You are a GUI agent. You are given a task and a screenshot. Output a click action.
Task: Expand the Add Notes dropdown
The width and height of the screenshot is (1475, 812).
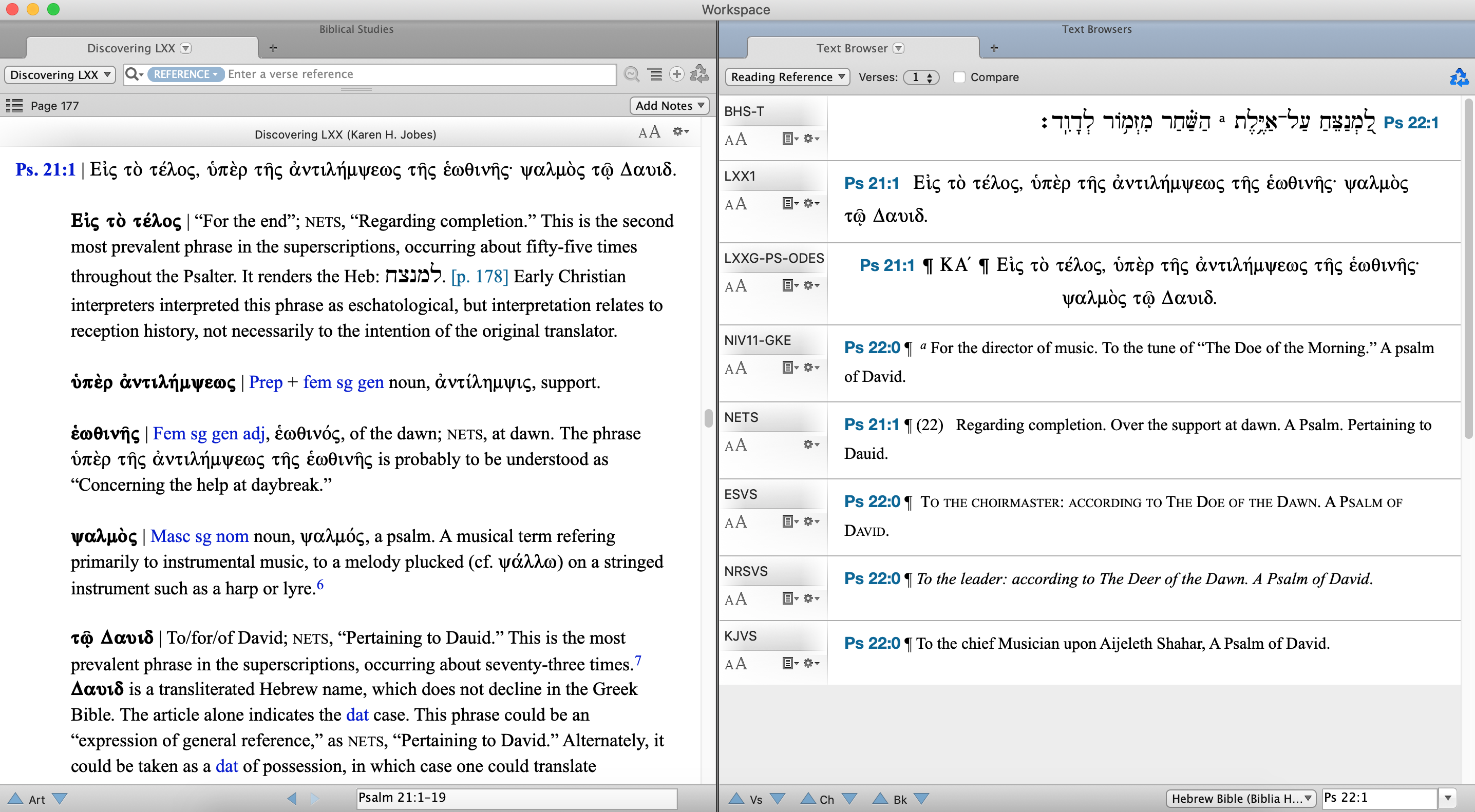pyautogui.click(x=669, y=105)
